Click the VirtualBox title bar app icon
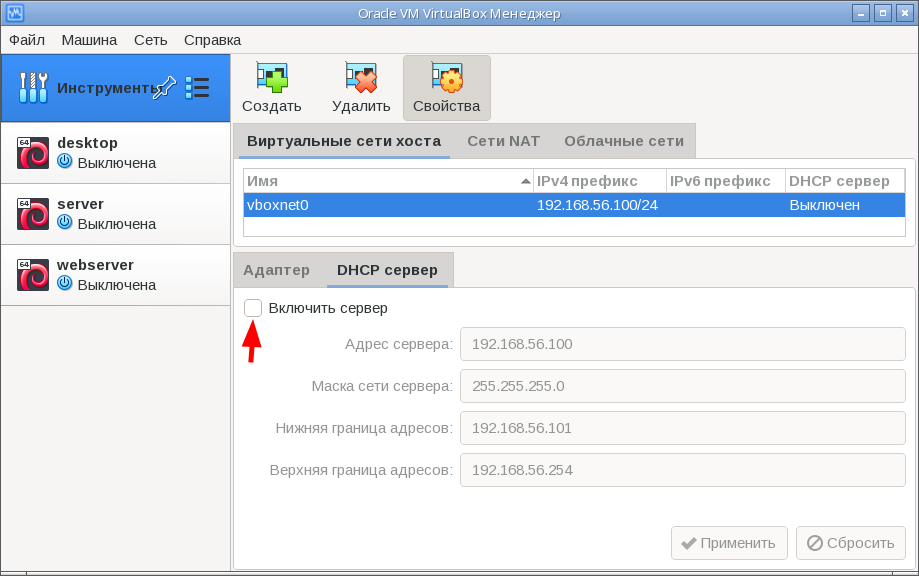The height and width of the screenshot is (576, 919). tap(15, 13)
